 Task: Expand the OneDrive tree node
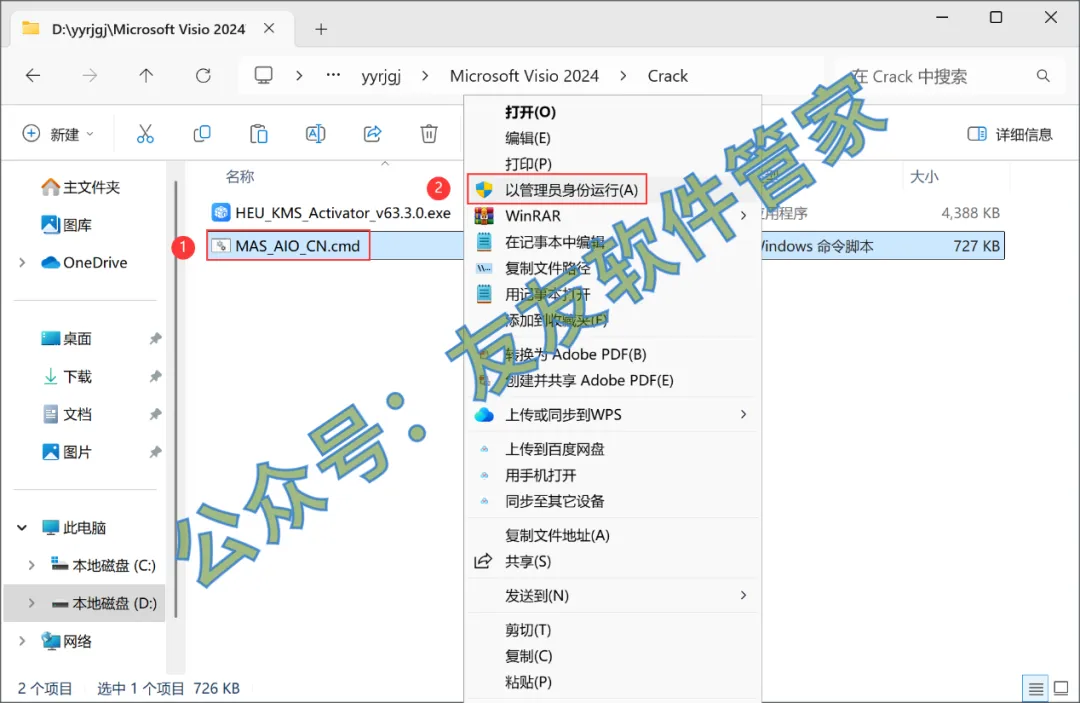coord(22,262)
